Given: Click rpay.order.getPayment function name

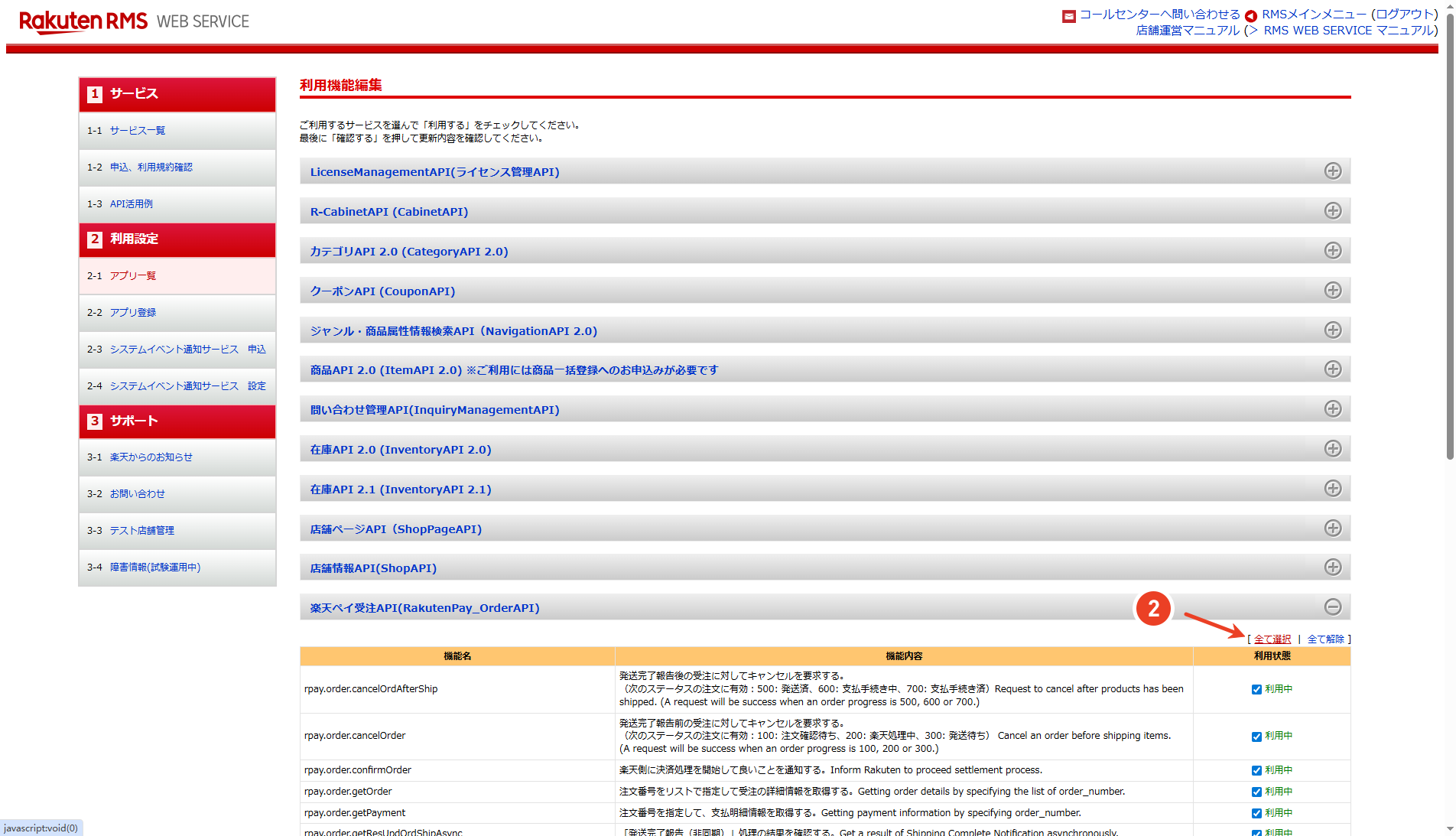Looking at the screenshot, I should pos(355,813).
